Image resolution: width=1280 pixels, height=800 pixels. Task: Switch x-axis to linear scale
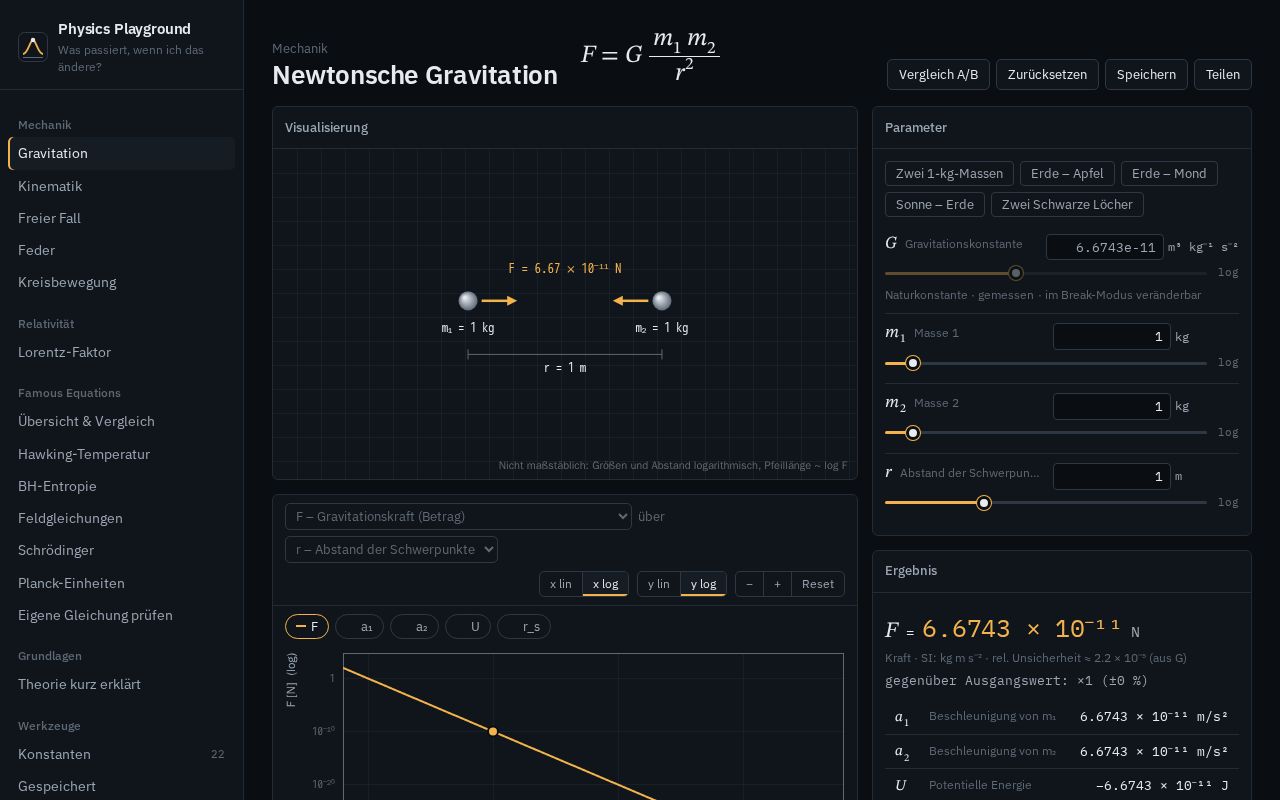tap(561, 584)
